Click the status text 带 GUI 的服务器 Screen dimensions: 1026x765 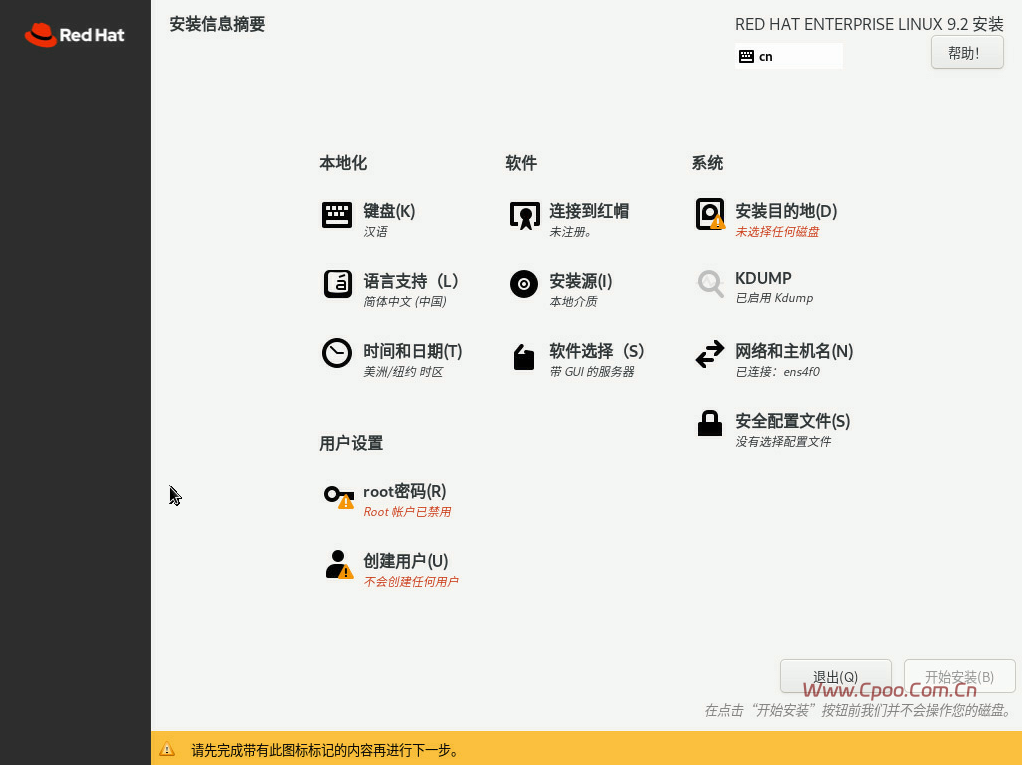pyautogui.click(x=592, y=372)
